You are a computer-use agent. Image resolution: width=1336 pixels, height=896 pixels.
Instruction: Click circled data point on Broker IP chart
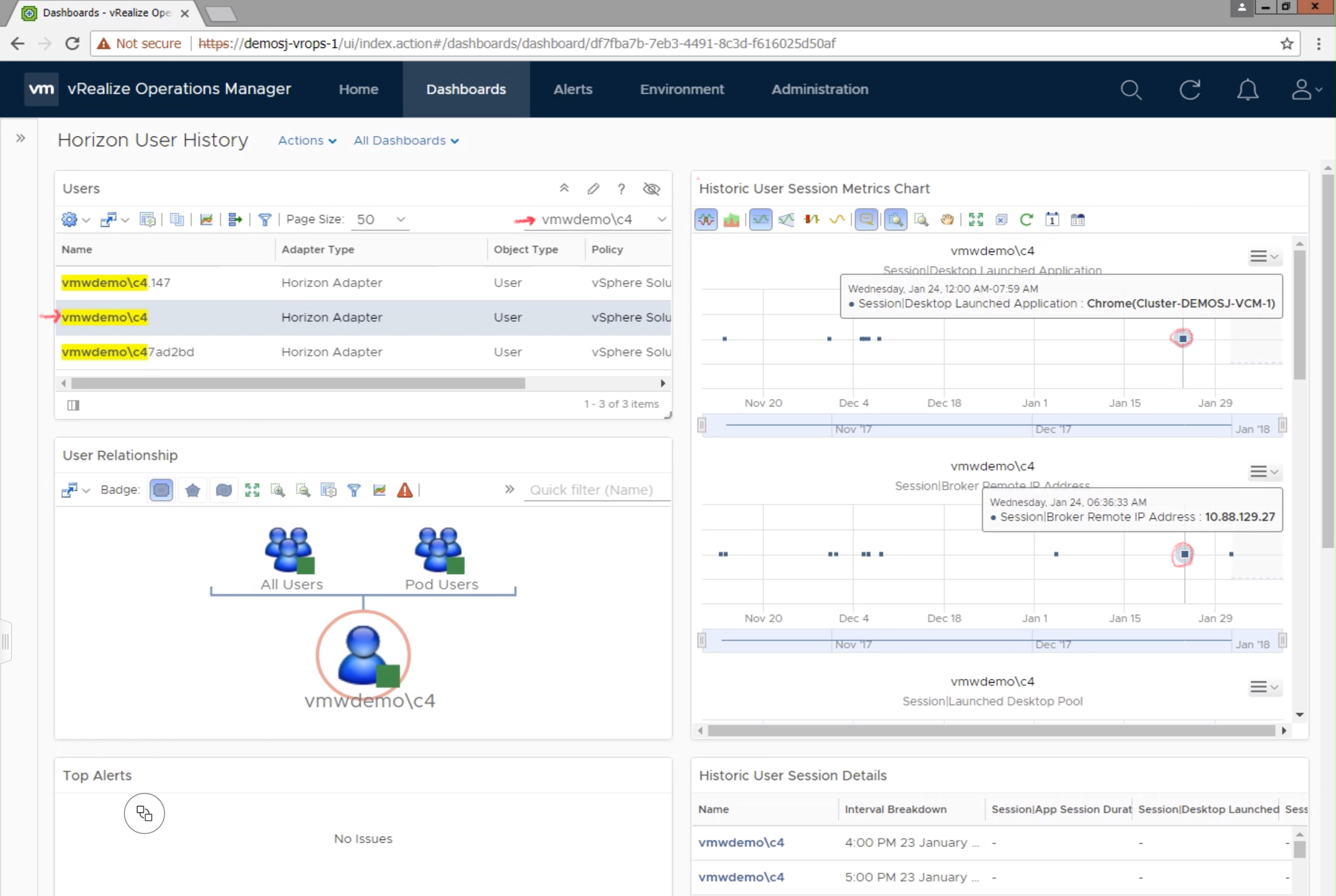(1184, 554)
